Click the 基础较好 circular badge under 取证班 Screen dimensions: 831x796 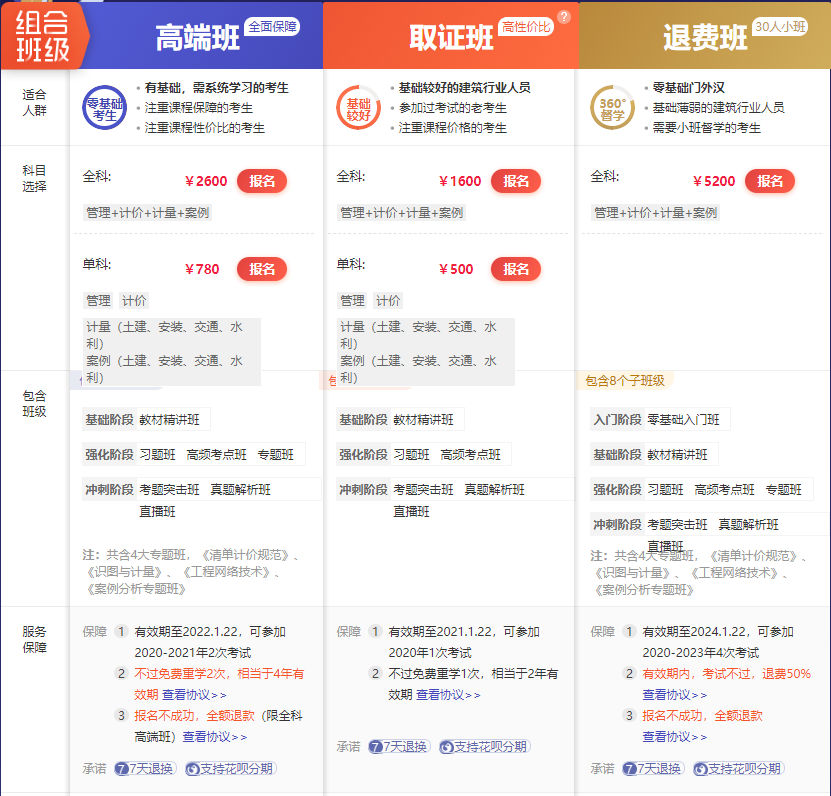pyautogui.click(x=358, y=108)
